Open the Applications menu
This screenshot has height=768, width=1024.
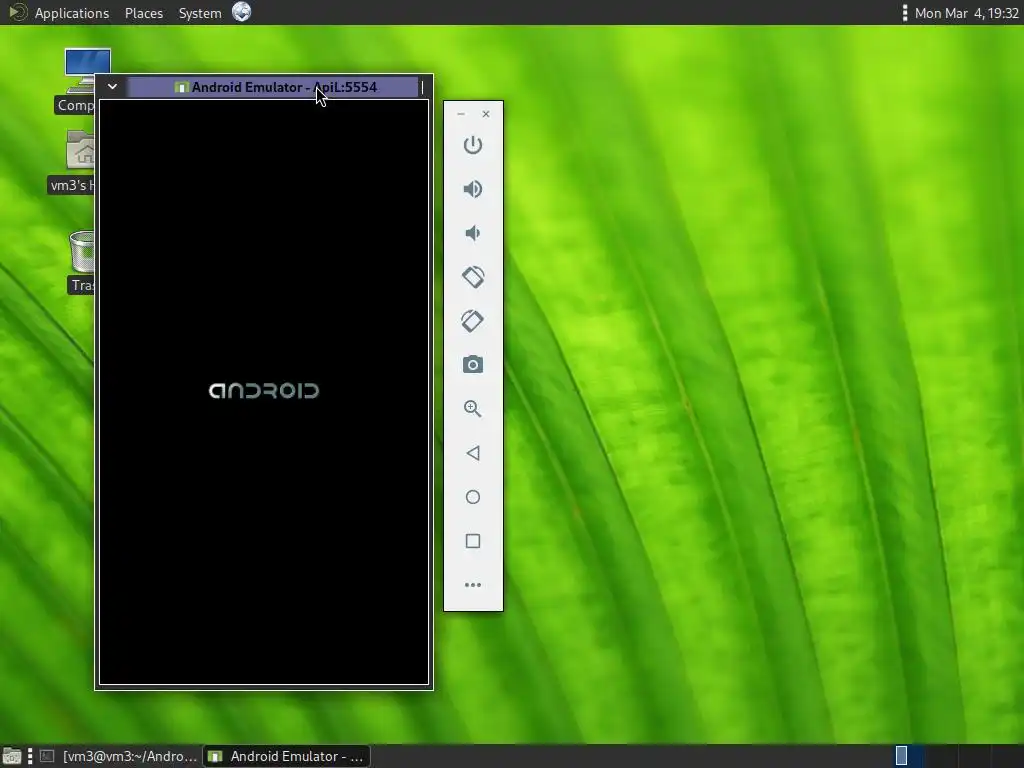pos(72,13)
